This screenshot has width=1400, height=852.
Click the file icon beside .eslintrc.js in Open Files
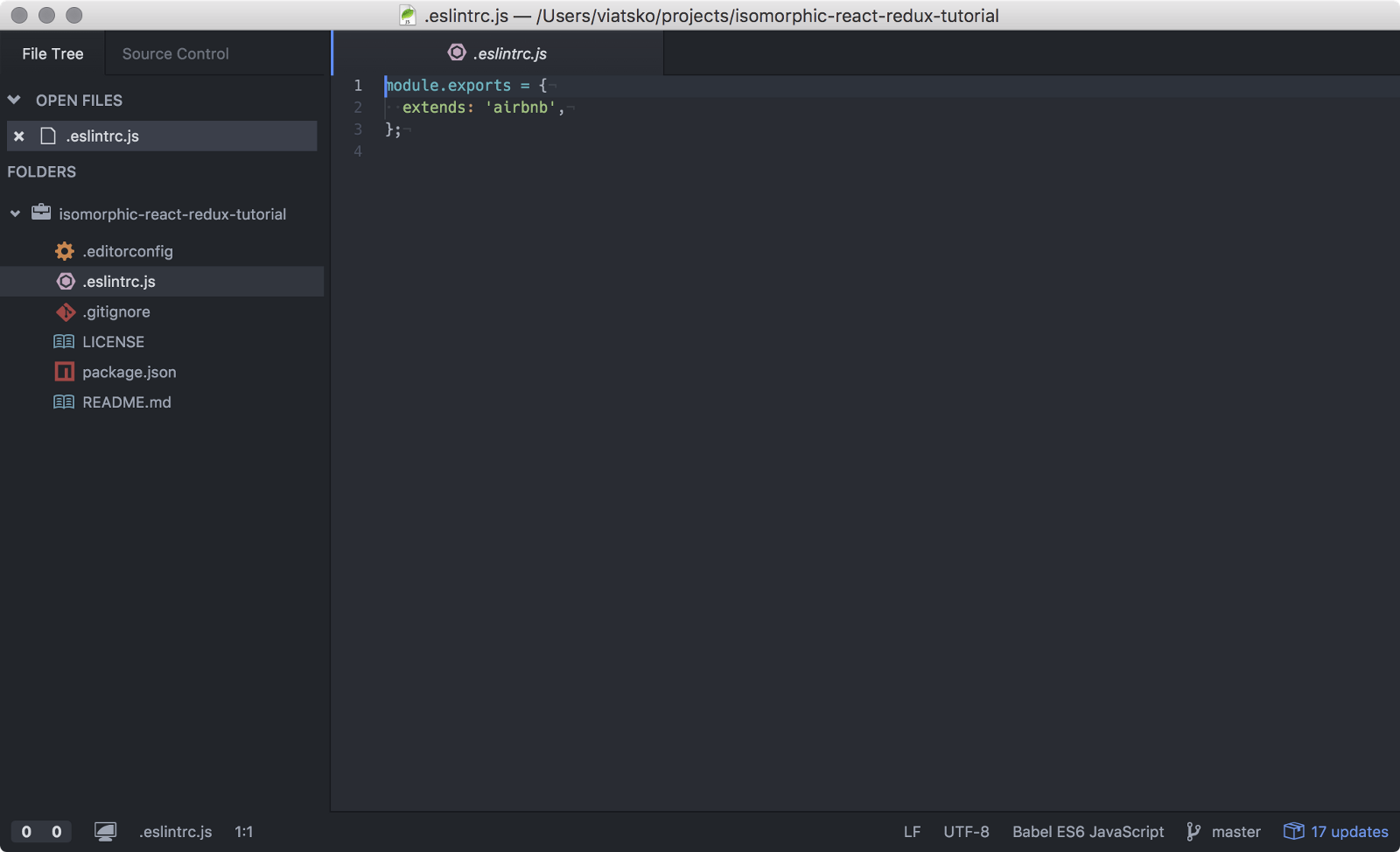pyautogui.click(x=48, y=136)
